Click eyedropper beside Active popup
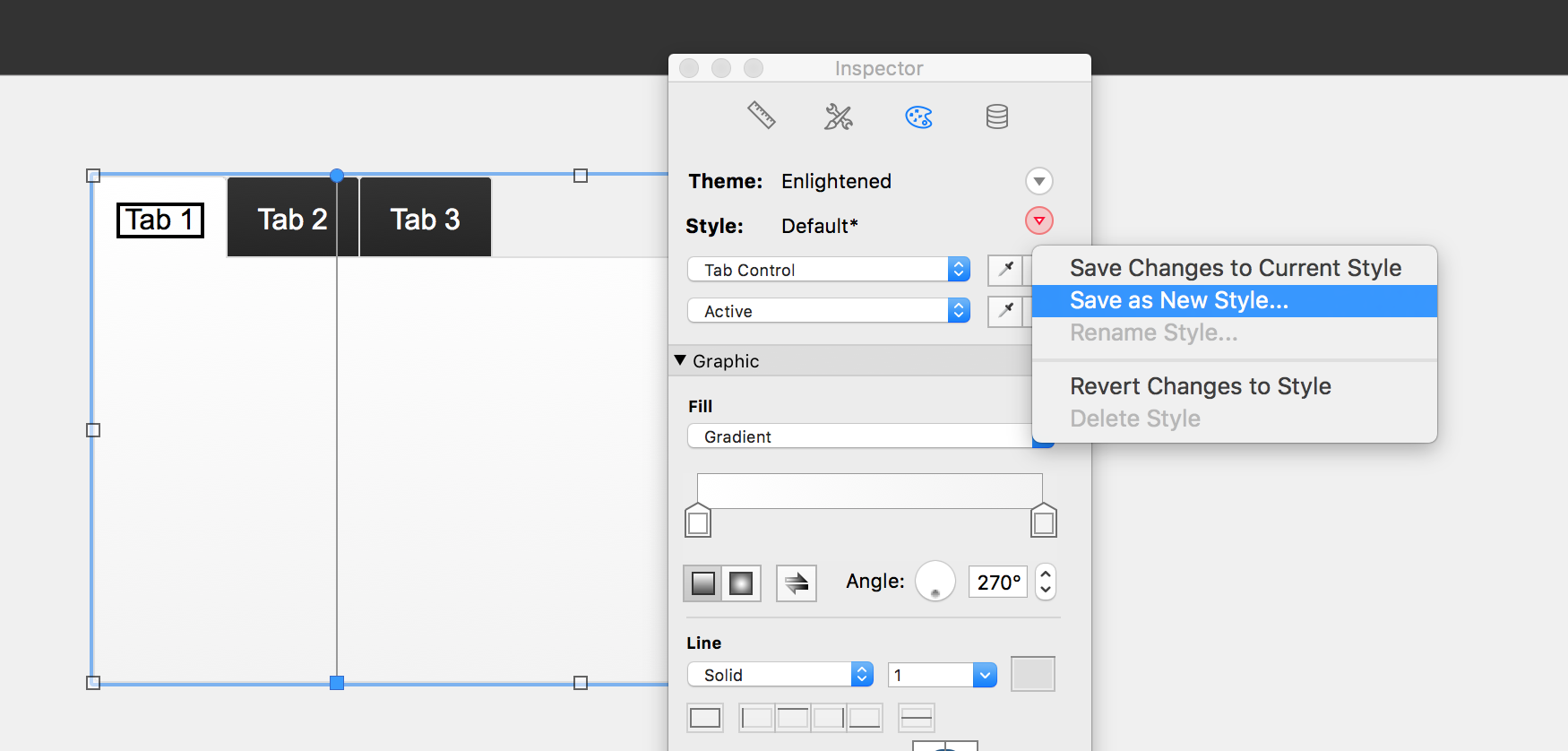 pos(1005,311)
